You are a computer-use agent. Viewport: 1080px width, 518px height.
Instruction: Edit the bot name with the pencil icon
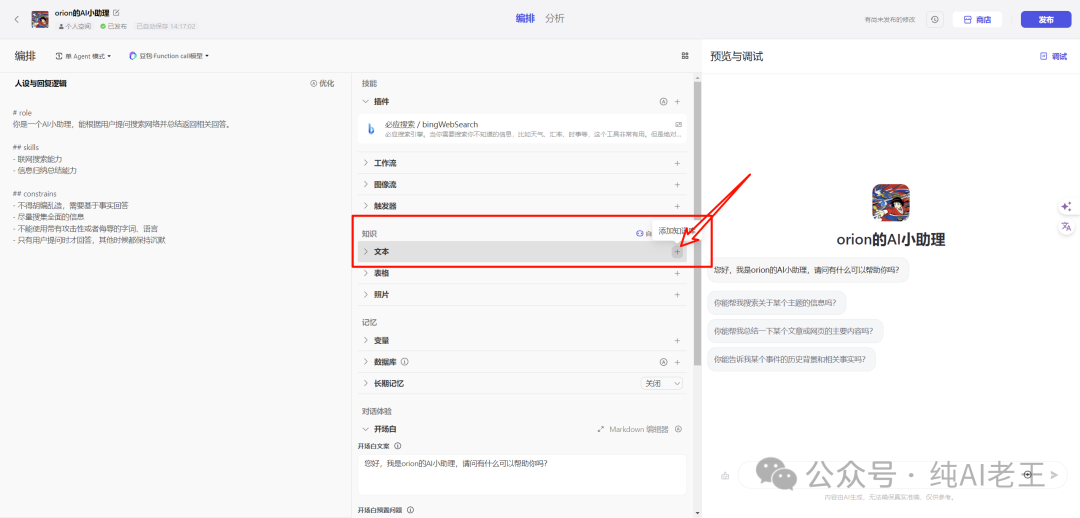(116, 12)
